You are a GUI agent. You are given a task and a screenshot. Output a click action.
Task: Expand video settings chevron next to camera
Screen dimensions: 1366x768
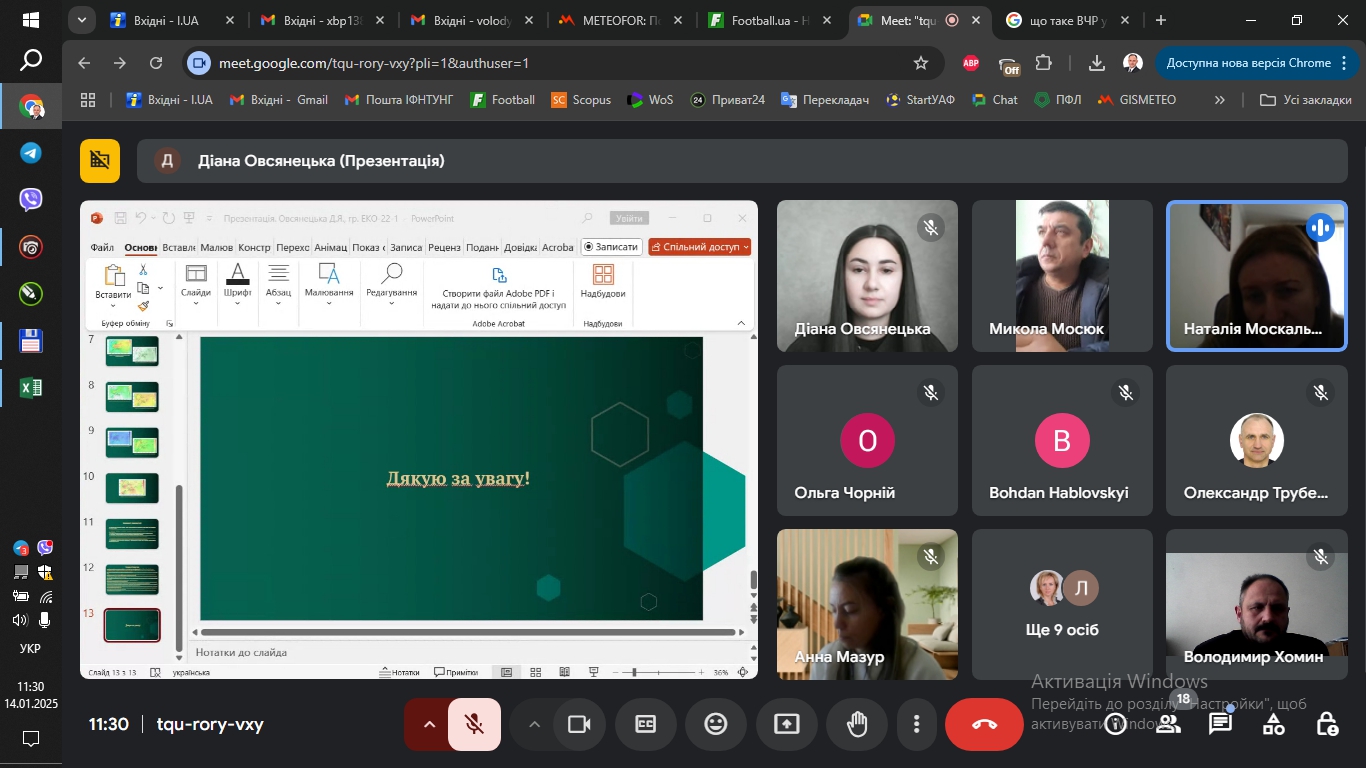(534, 724)
